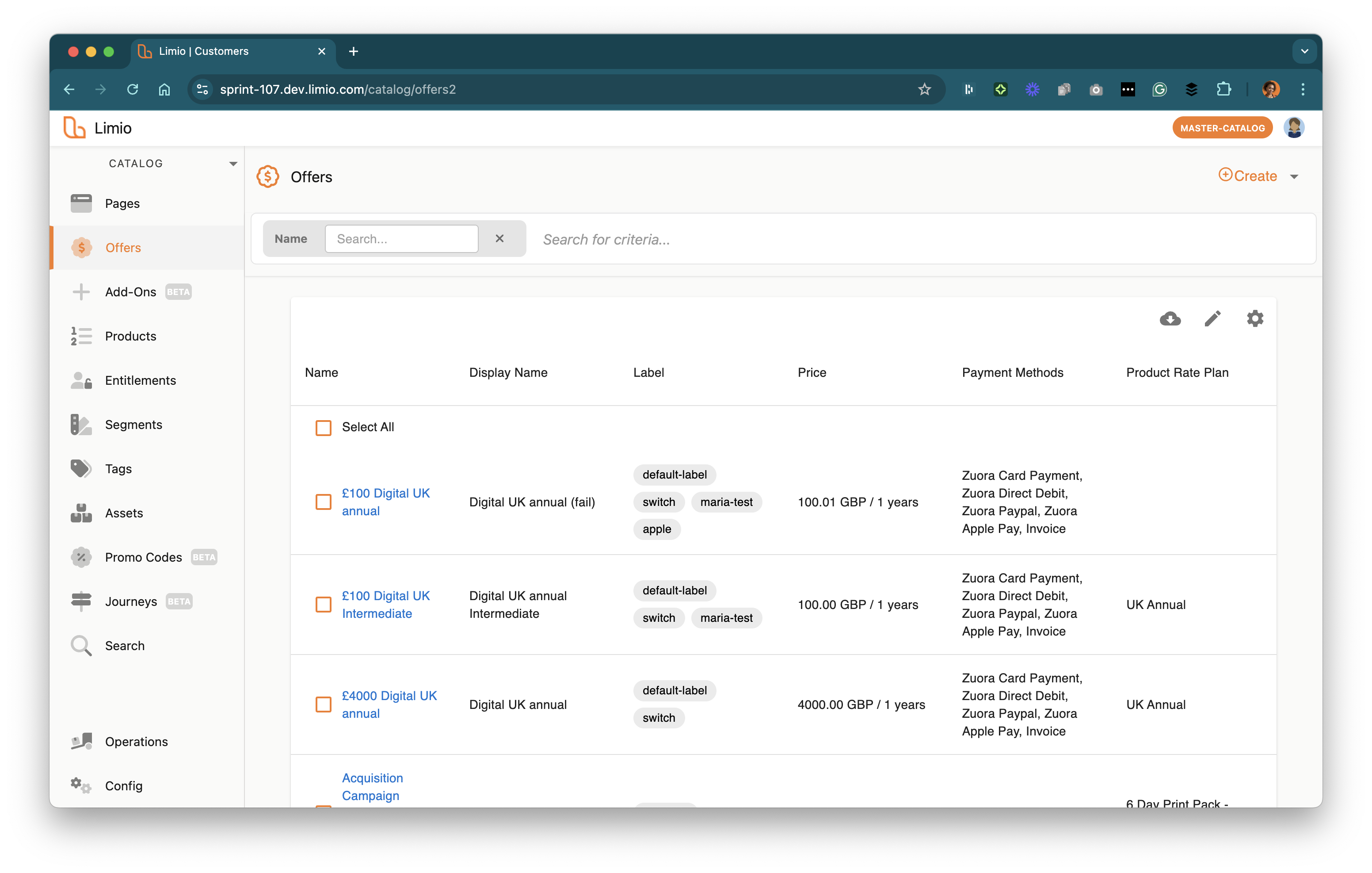Viewport: 1372px width, 873px height.
Task: Check the Select All checkbox
Action: [323, 428]
